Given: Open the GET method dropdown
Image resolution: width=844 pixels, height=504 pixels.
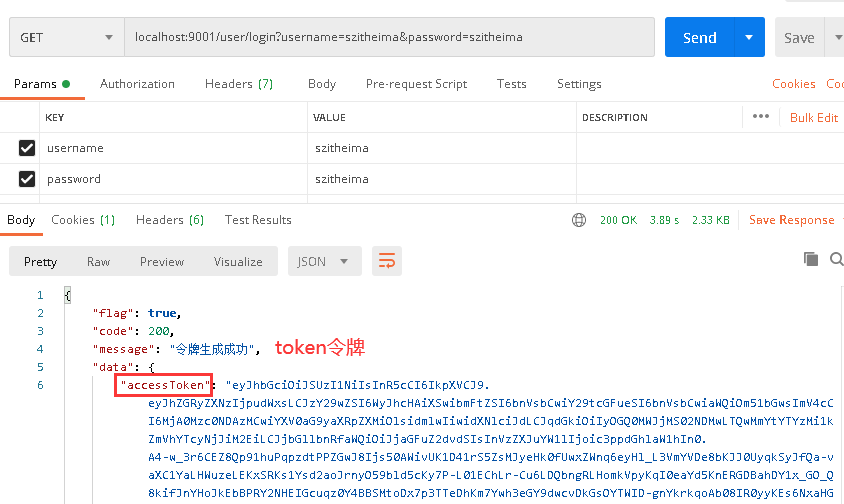Looking at the screenshot, I should (67, 37).
